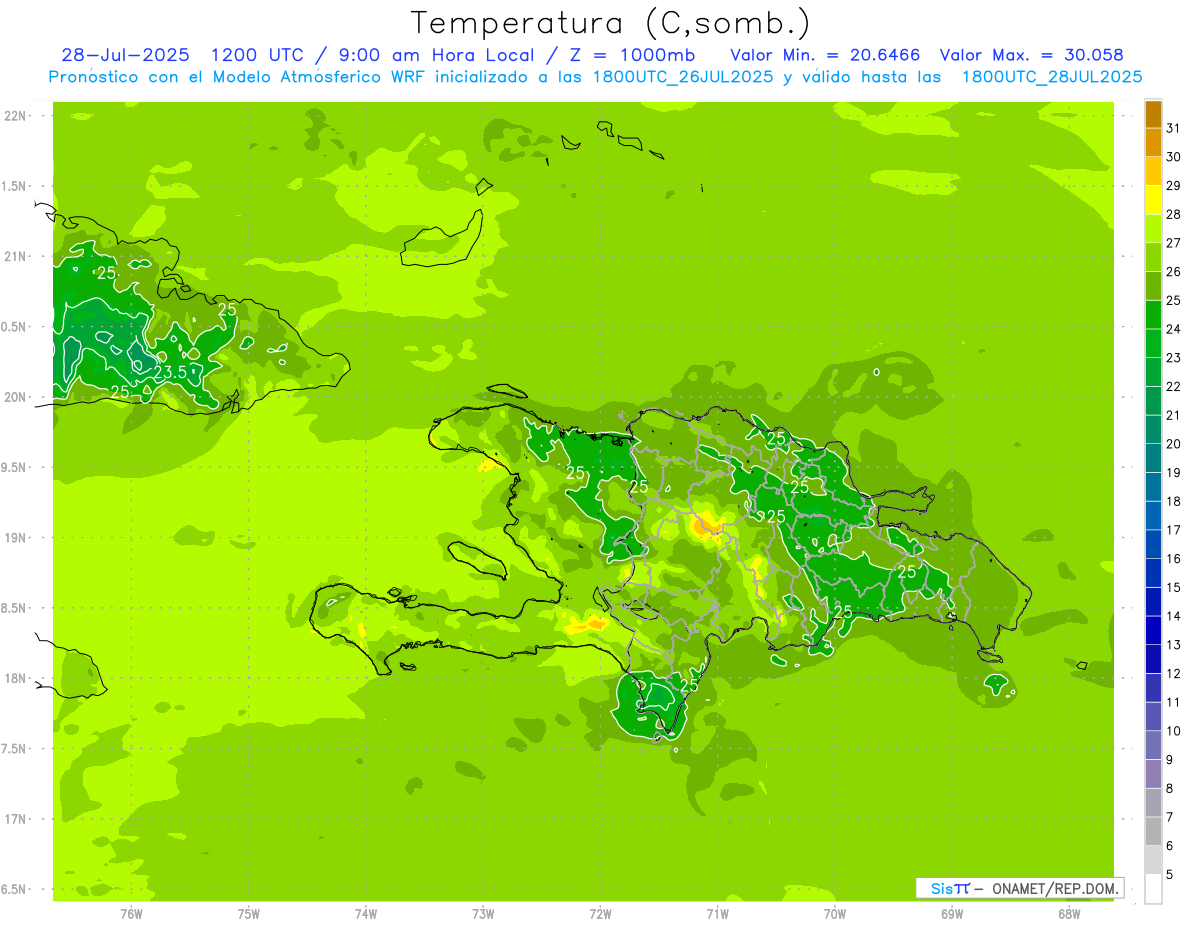Select the Valor Min. = 20.6466 text
The height and width of the screenshot is (927, 1200).
825,55
